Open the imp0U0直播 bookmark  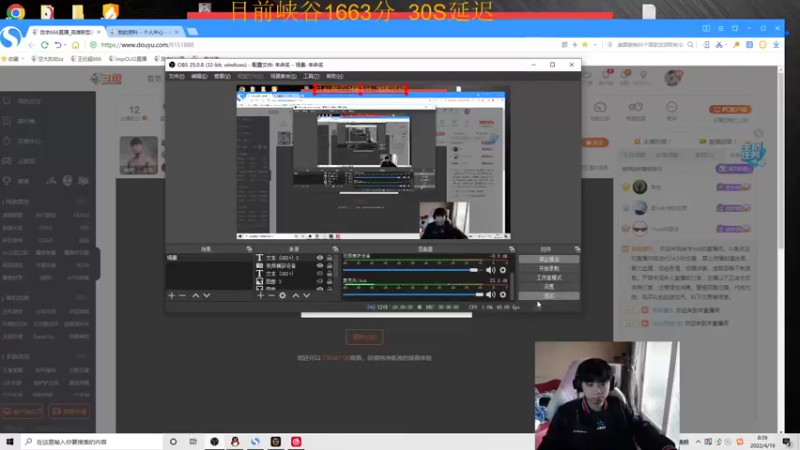(x=128, y=59)
